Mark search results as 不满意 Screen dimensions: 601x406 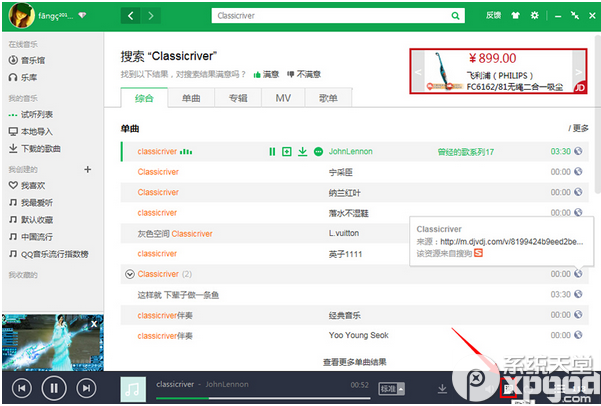coord(304,74)
